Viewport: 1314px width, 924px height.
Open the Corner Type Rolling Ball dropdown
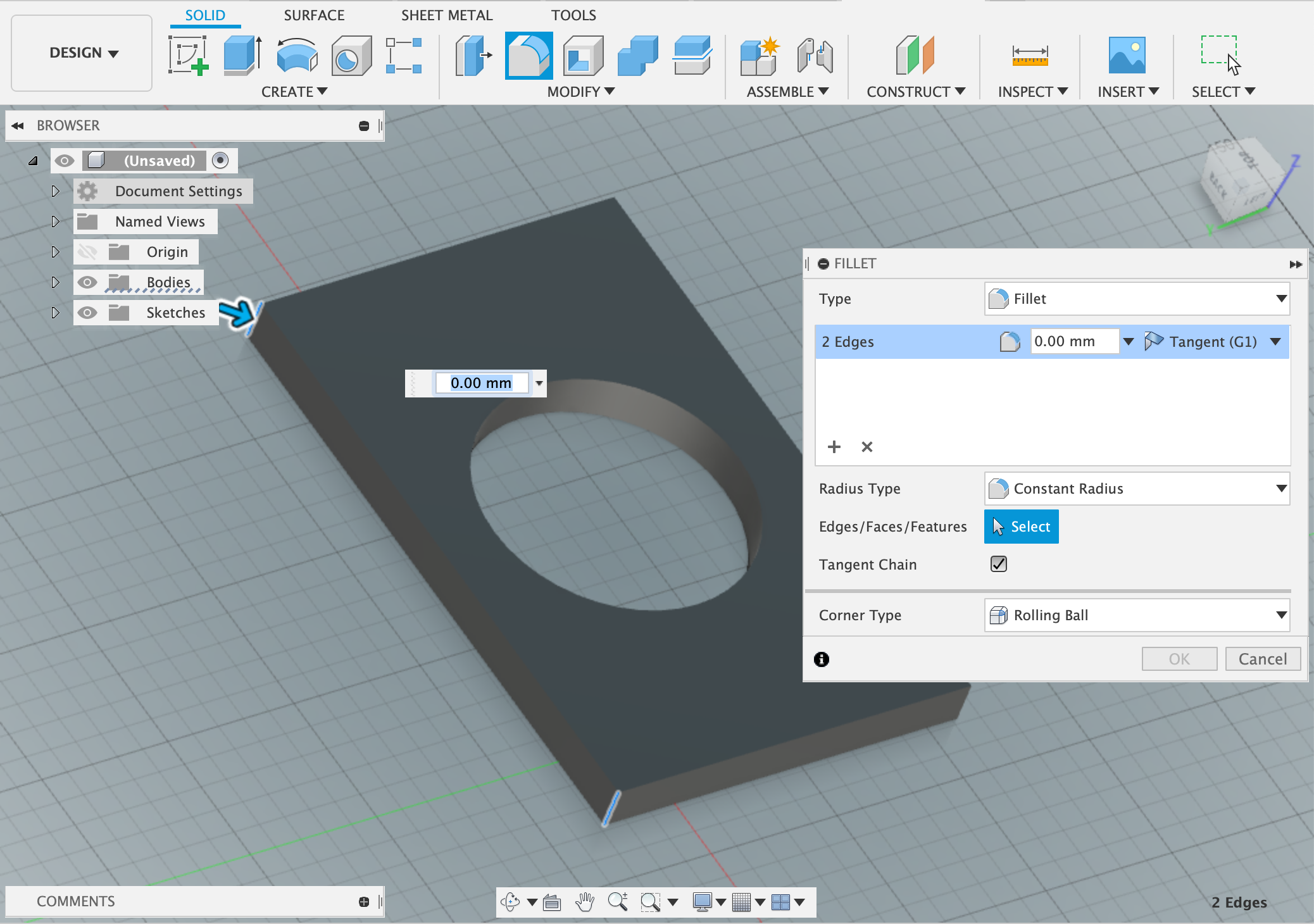tap(1137, 615)
